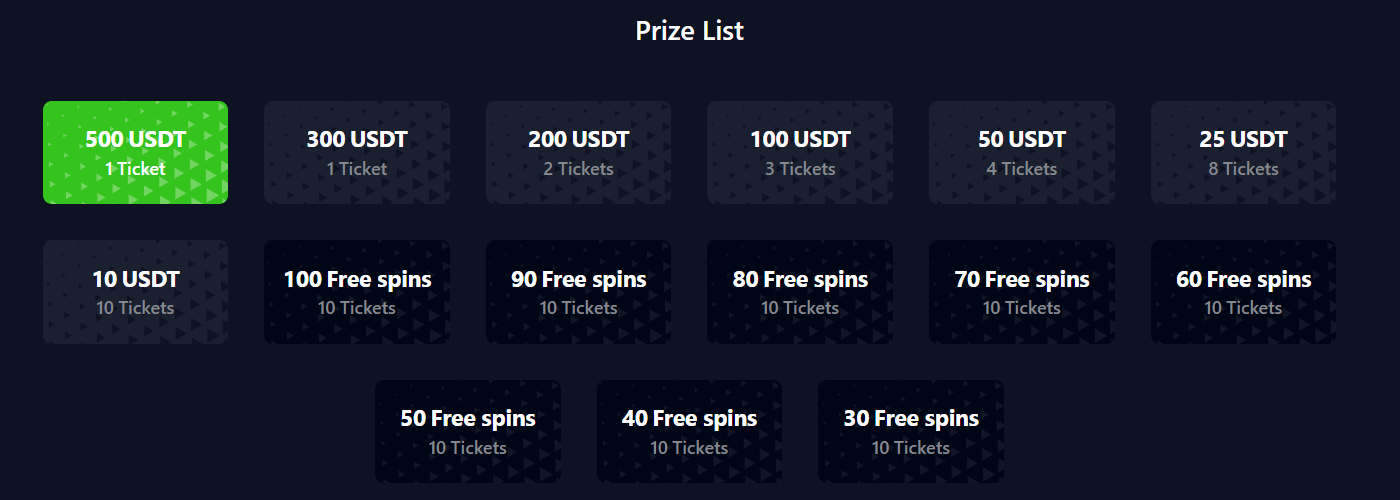The height and width of the screenshot is (500, 1400).
Task: Click the 40 Free spins tile
Action: (x=689, y=431)
